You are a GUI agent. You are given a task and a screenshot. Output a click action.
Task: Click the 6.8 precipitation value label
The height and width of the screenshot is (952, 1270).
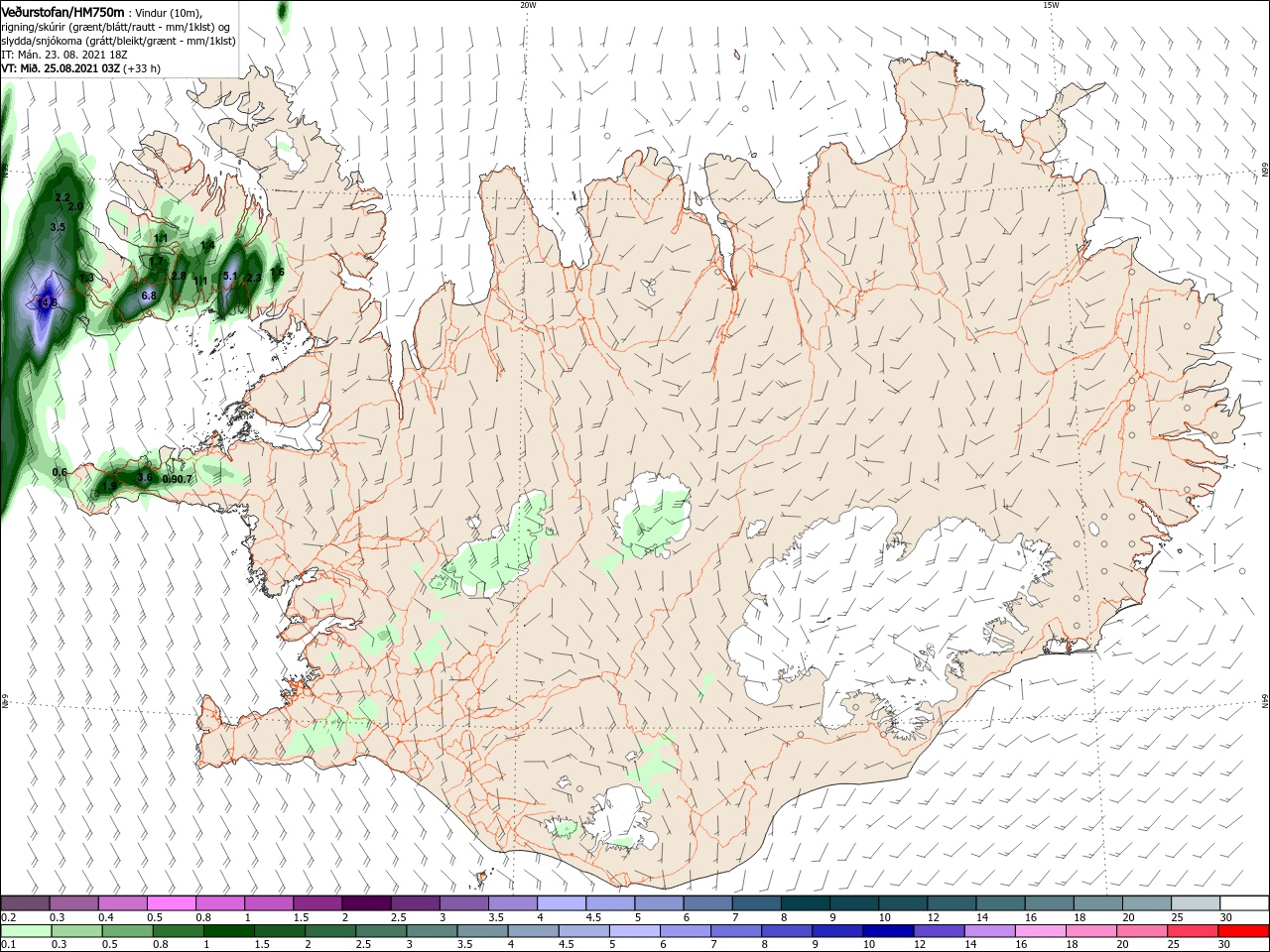click(149, 296)
